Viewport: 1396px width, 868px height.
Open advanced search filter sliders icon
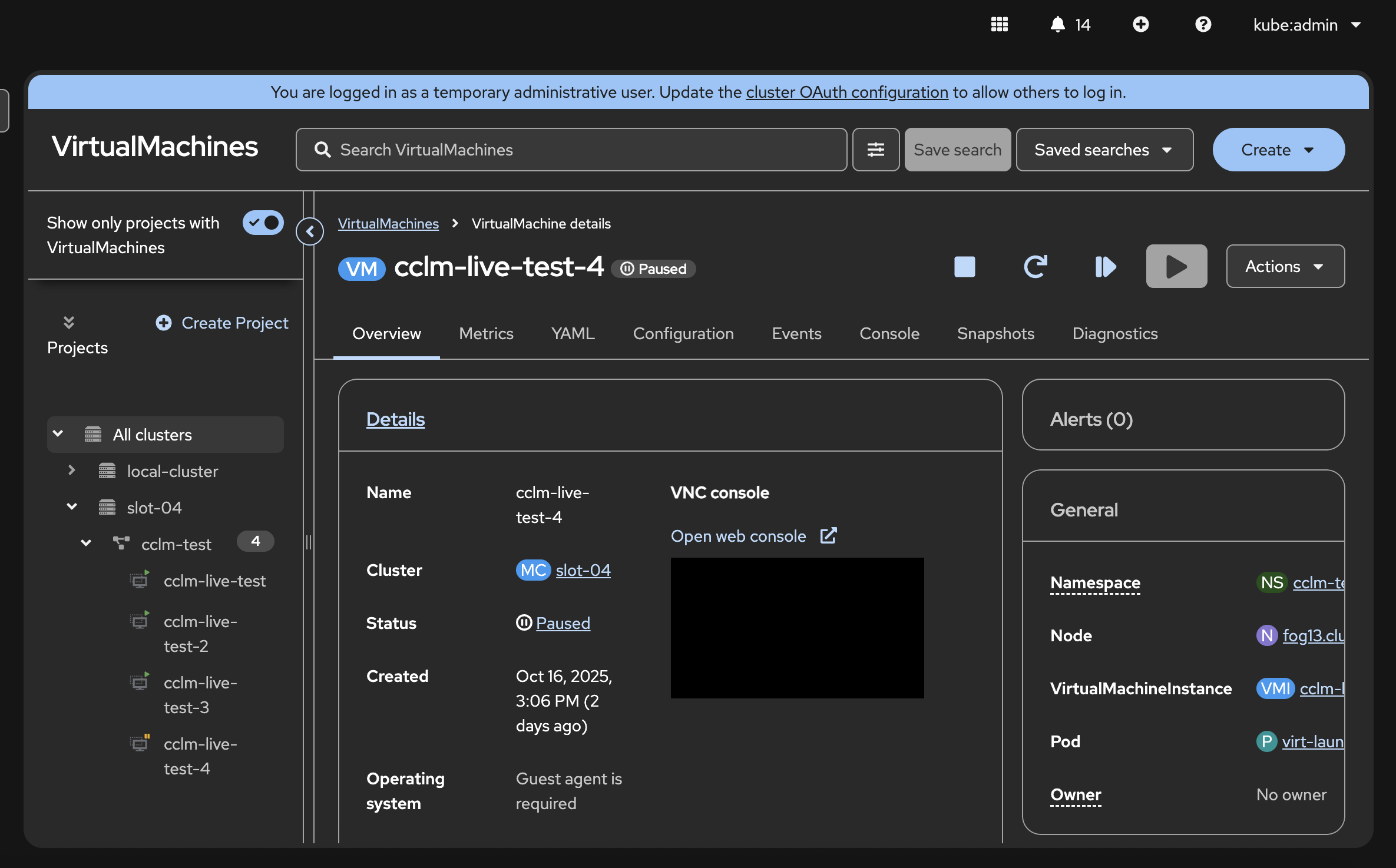pyautogui.click(x=875, y=150)
